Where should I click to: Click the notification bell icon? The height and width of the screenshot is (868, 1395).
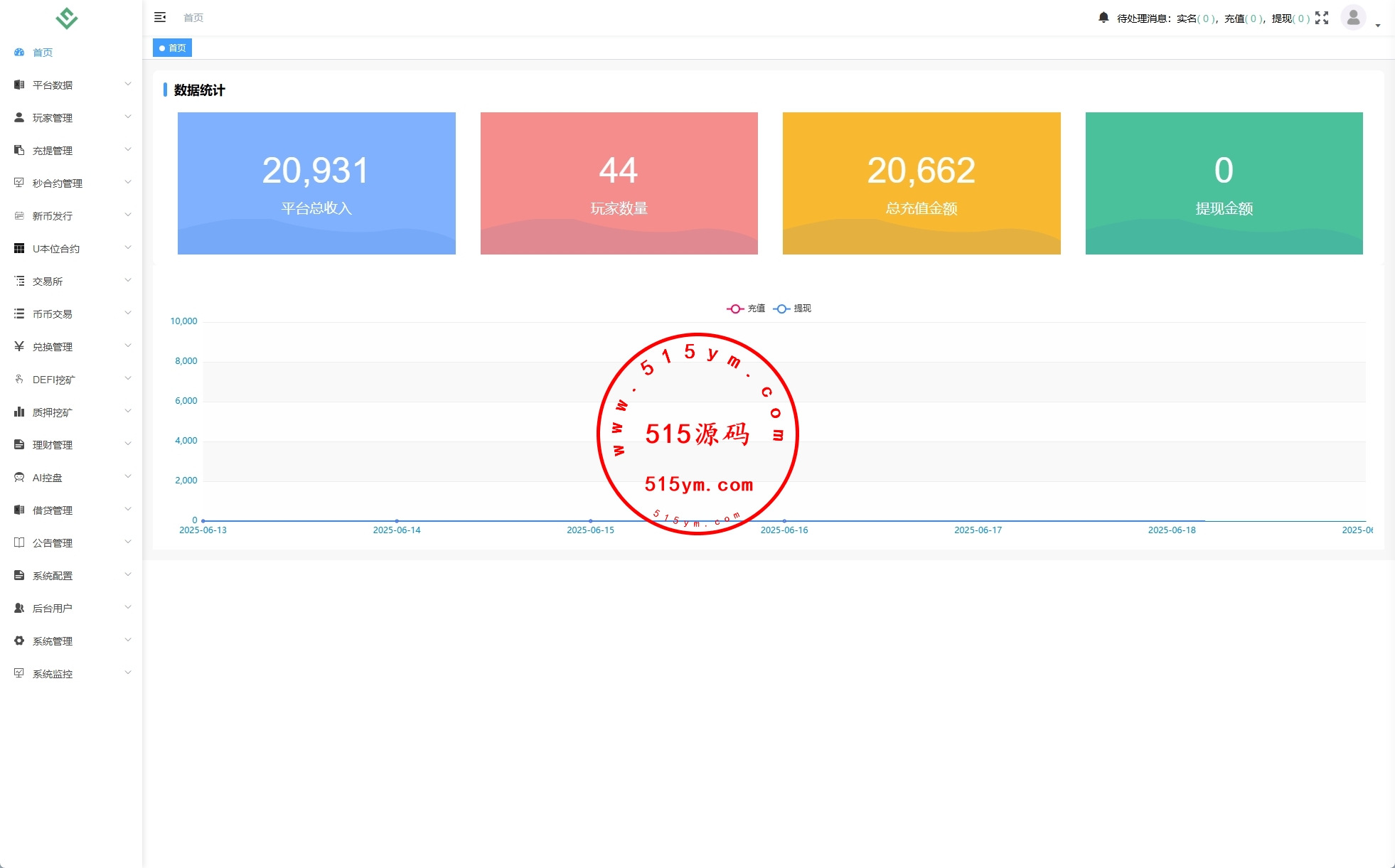[1103, 18]
